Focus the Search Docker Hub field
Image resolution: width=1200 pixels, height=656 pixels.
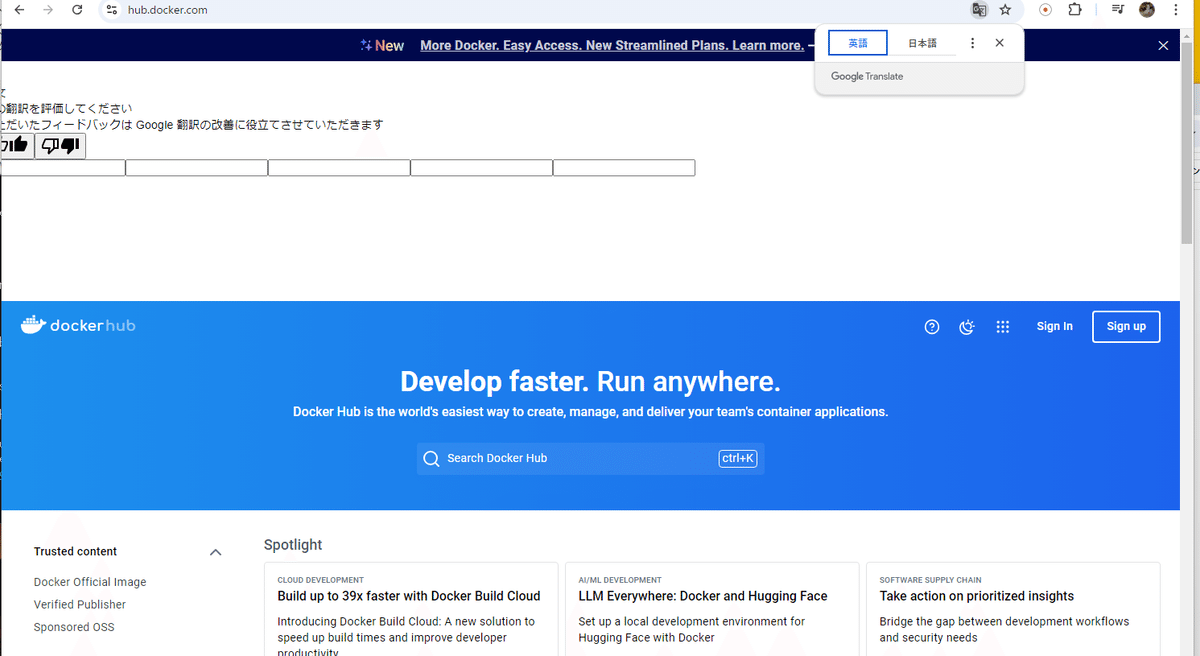(590, 459)
